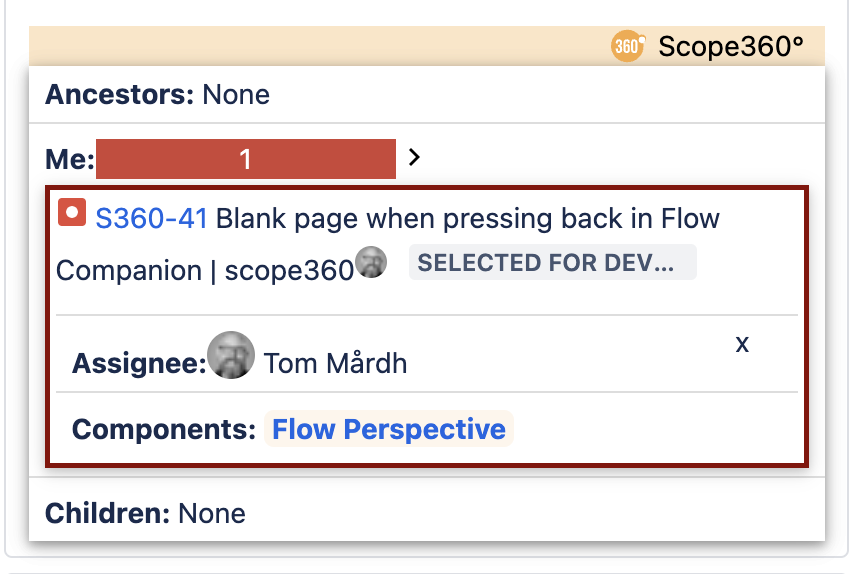
Task: Click the Ancestors label
Action: (x=120, y=95)
